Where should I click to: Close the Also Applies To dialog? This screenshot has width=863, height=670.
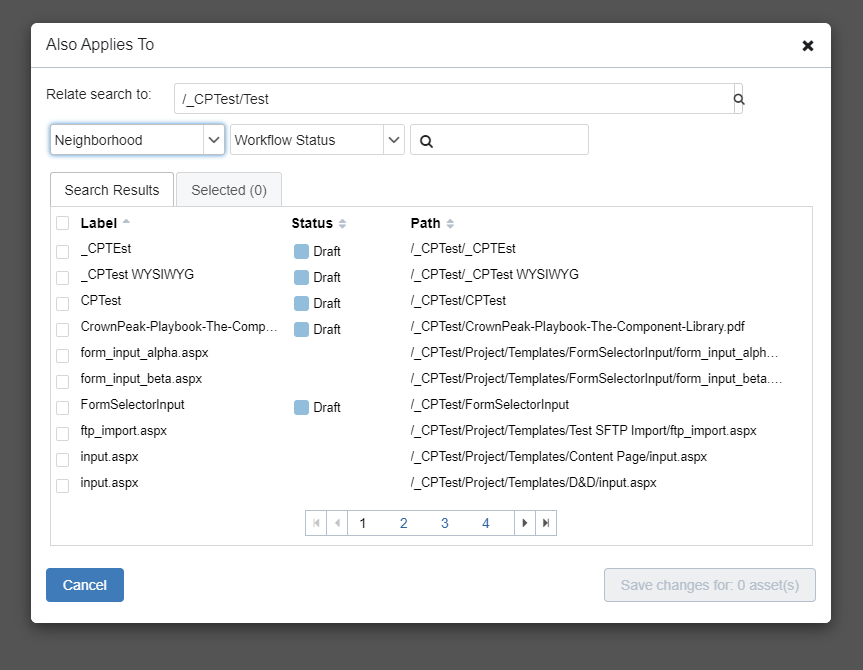pos(807,46)
